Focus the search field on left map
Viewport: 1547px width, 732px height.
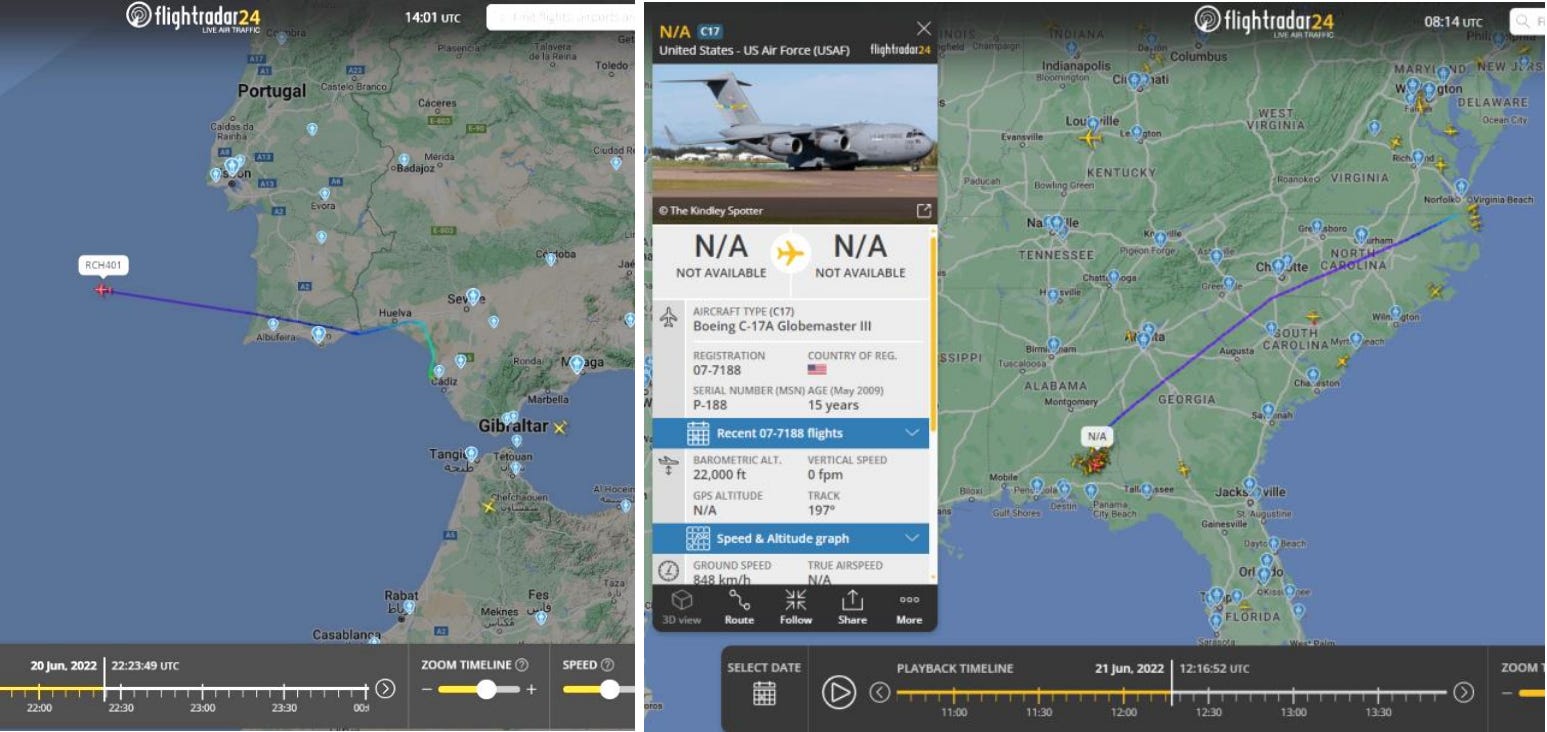(x=560, y=17)
